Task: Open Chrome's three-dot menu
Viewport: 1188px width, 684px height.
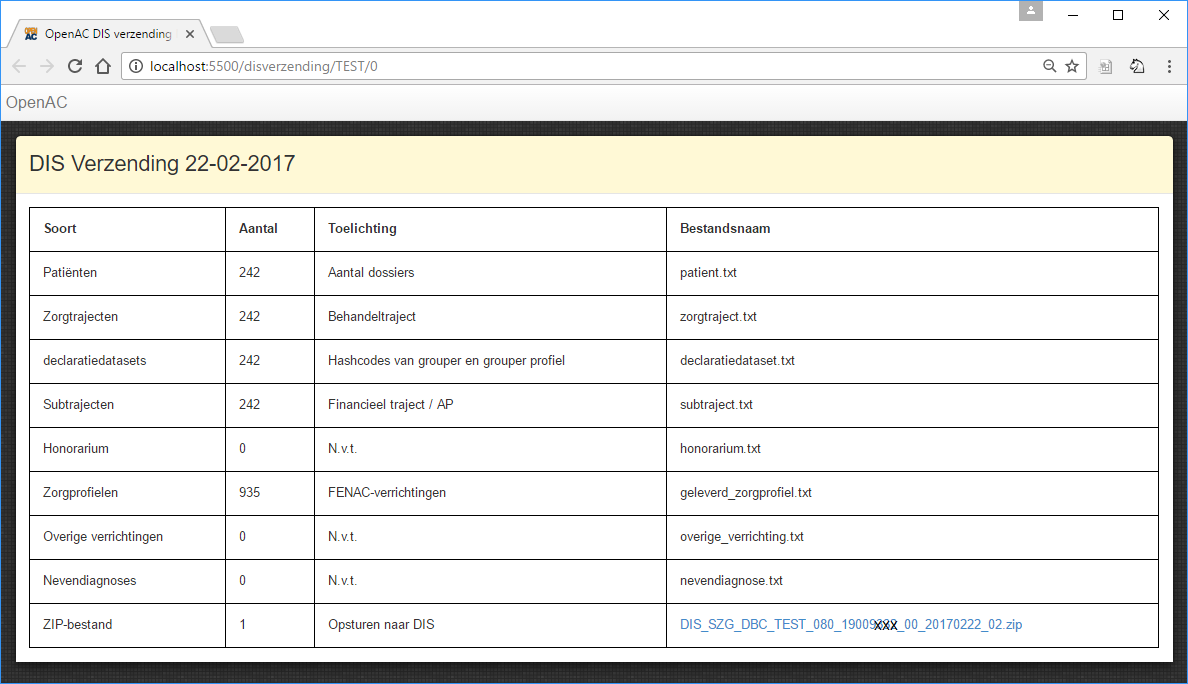Action: [1169, 66]
